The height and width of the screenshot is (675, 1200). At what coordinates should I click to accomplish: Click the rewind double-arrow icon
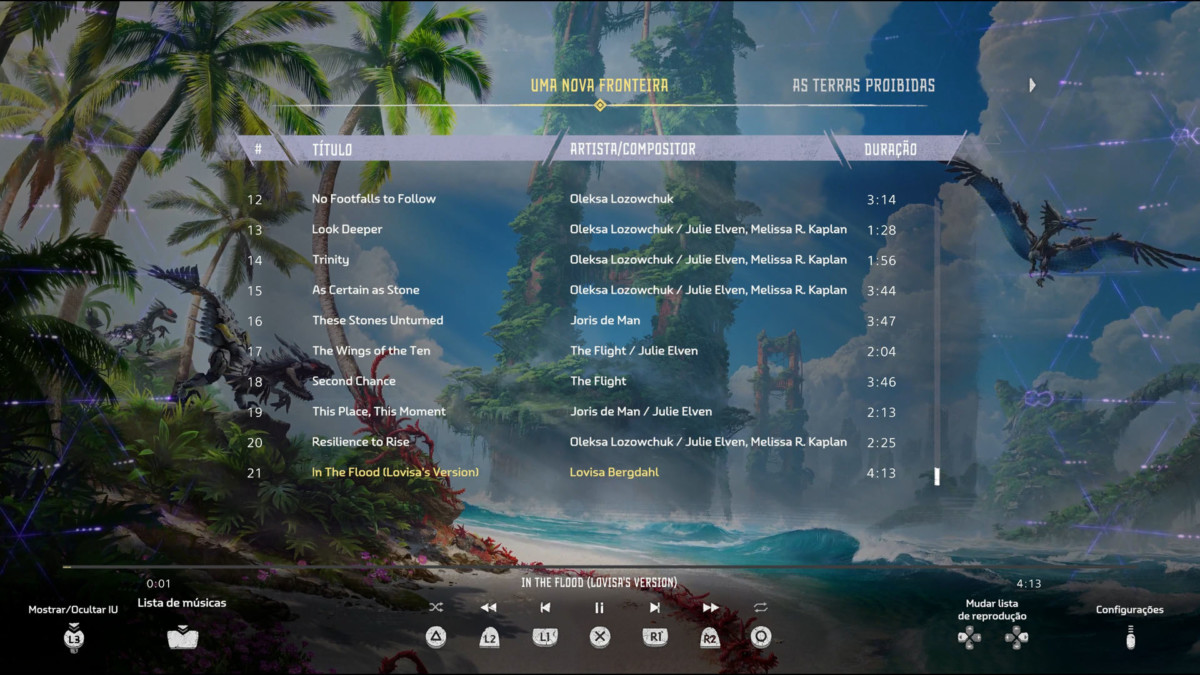point(488,607)
